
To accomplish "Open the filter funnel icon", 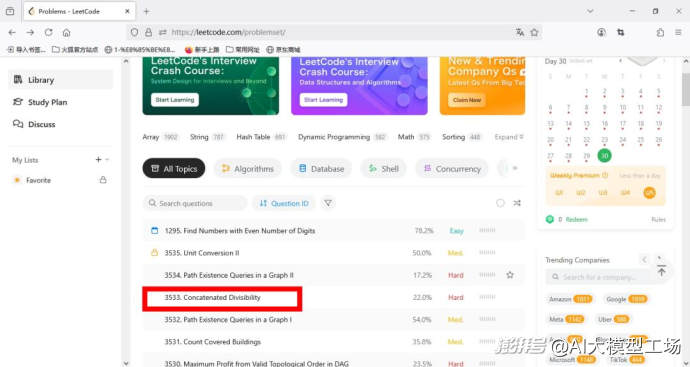I will click(328, 203).
